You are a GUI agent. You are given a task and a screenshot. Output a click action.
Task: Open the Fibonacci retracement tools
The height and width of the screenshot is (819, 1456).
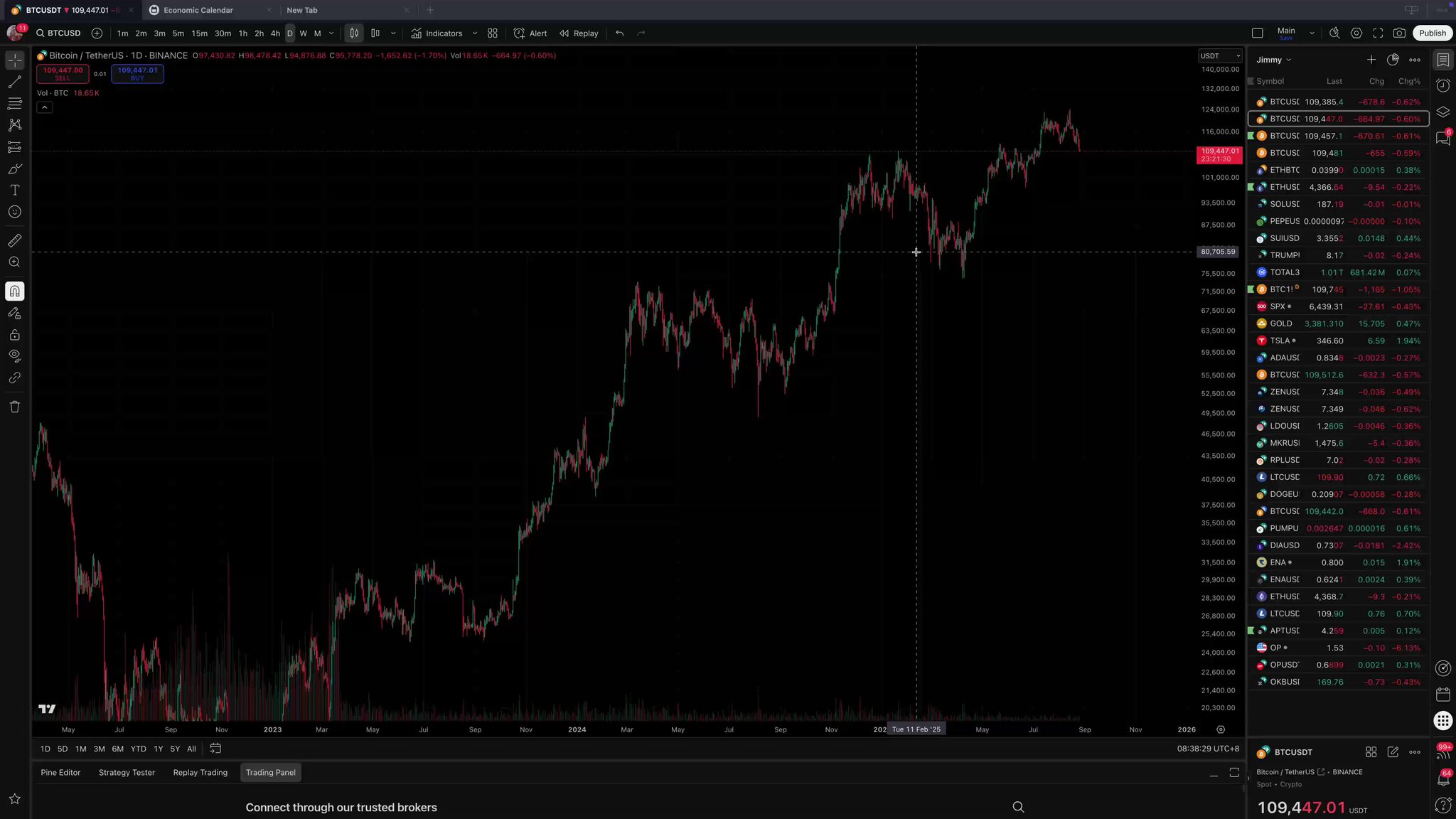[x=15, y=104]
